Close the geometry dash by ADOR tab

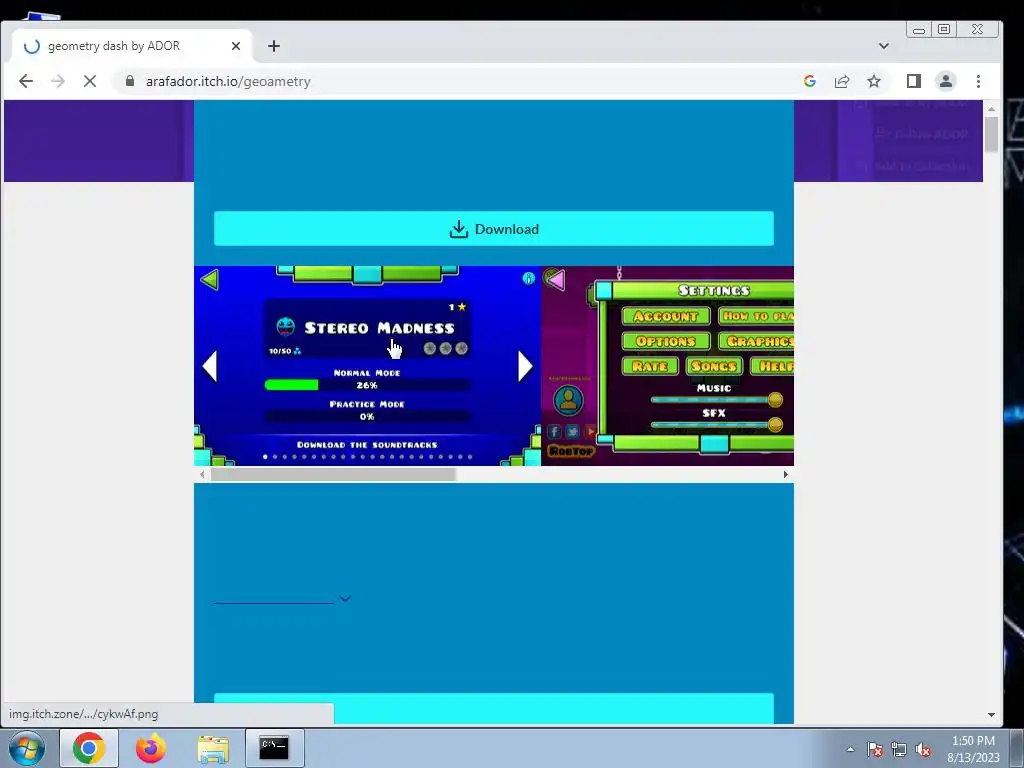[236, 46]
